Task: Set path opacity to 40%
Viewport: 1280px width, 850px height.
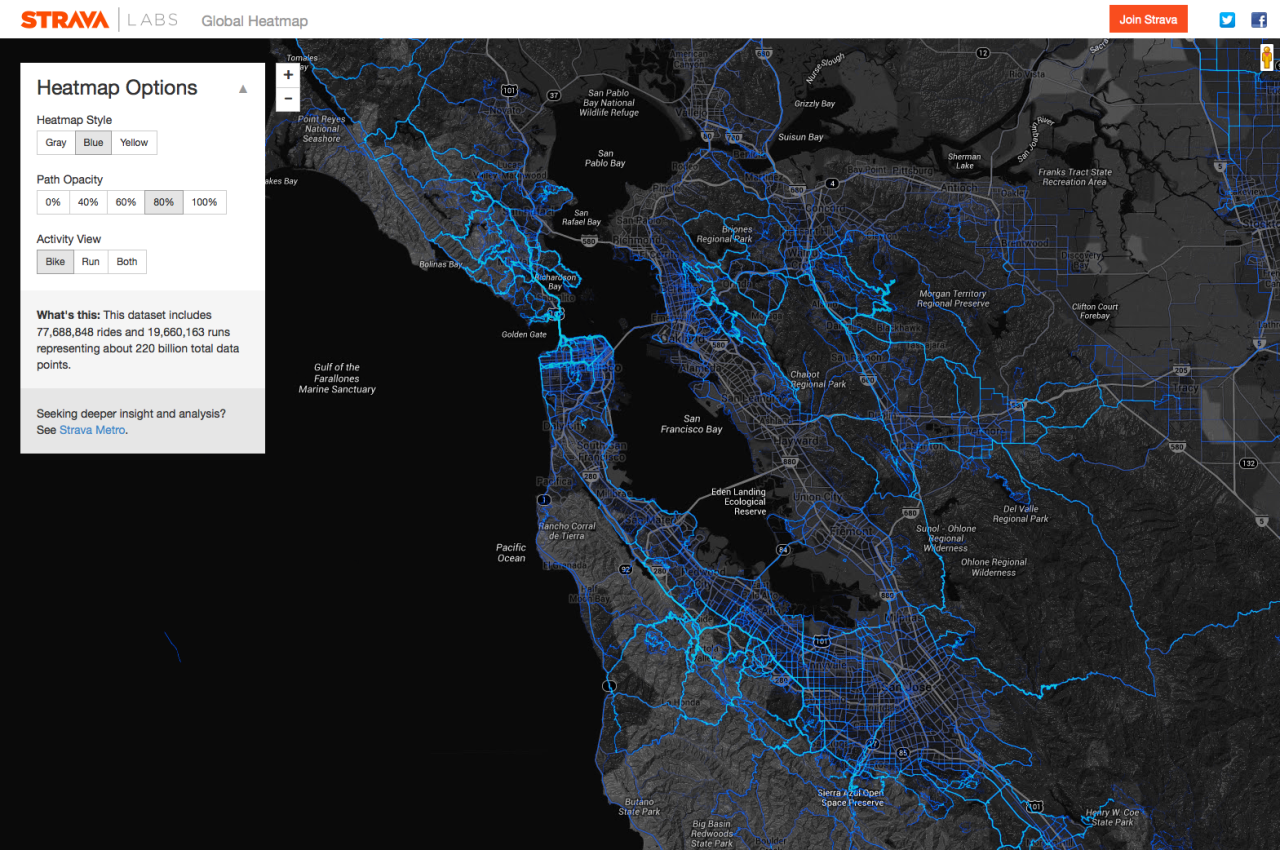Action: point(88,202)
